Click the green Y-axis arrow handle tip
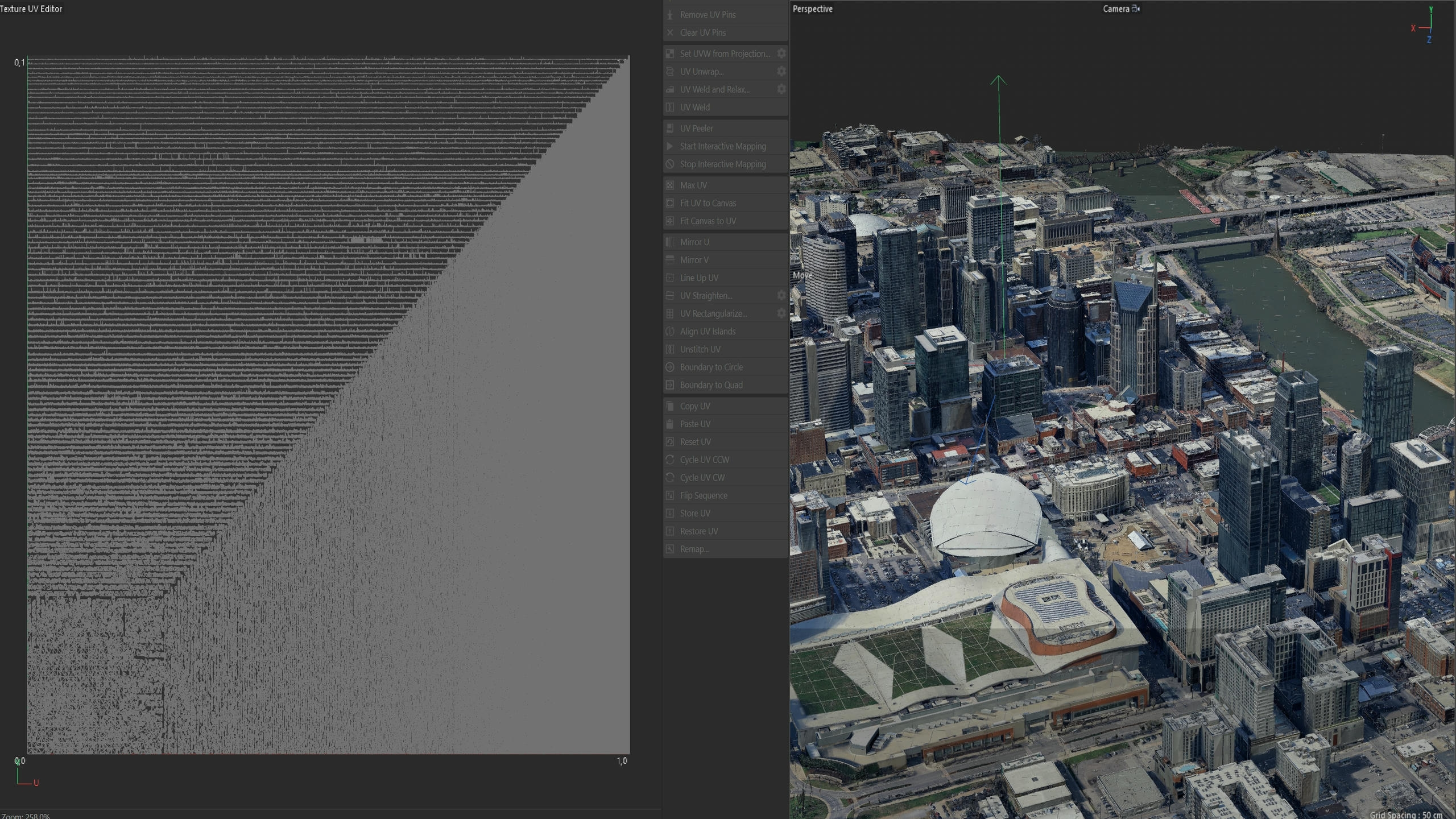1456x819 pixels. pos(998,80)
